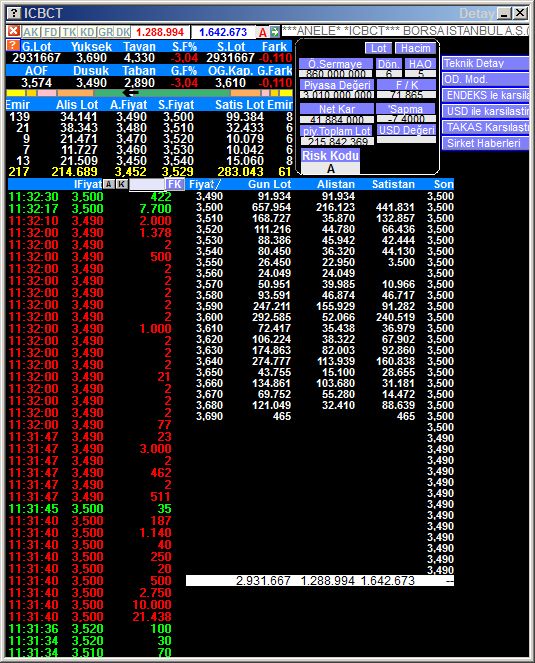Click the red A indicator in top toolbar

click(x=263, y=32)
